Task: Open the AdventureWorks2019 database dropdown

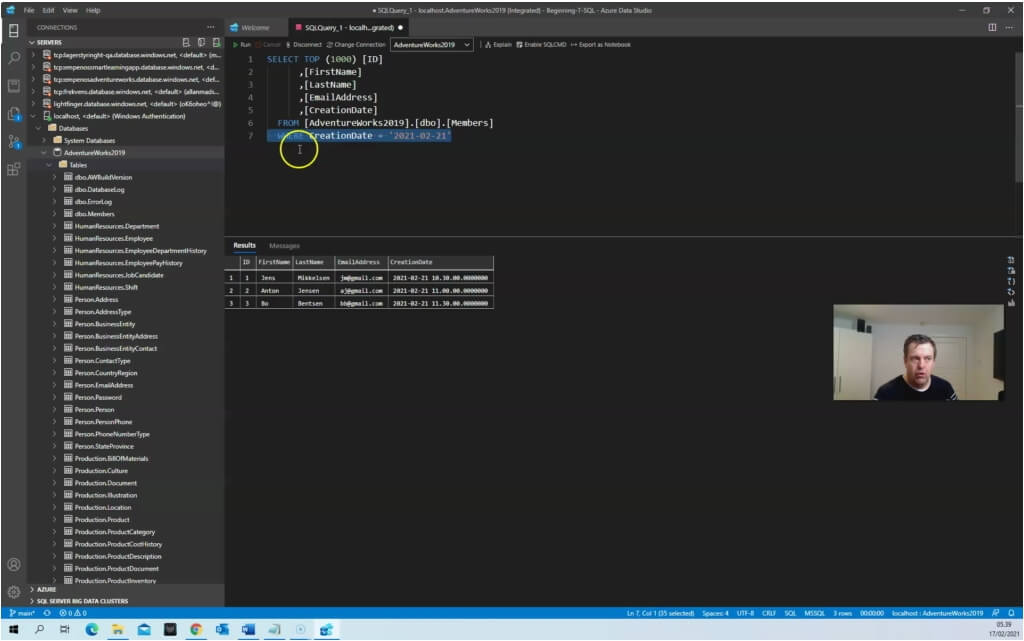Action: coord(431,45)
